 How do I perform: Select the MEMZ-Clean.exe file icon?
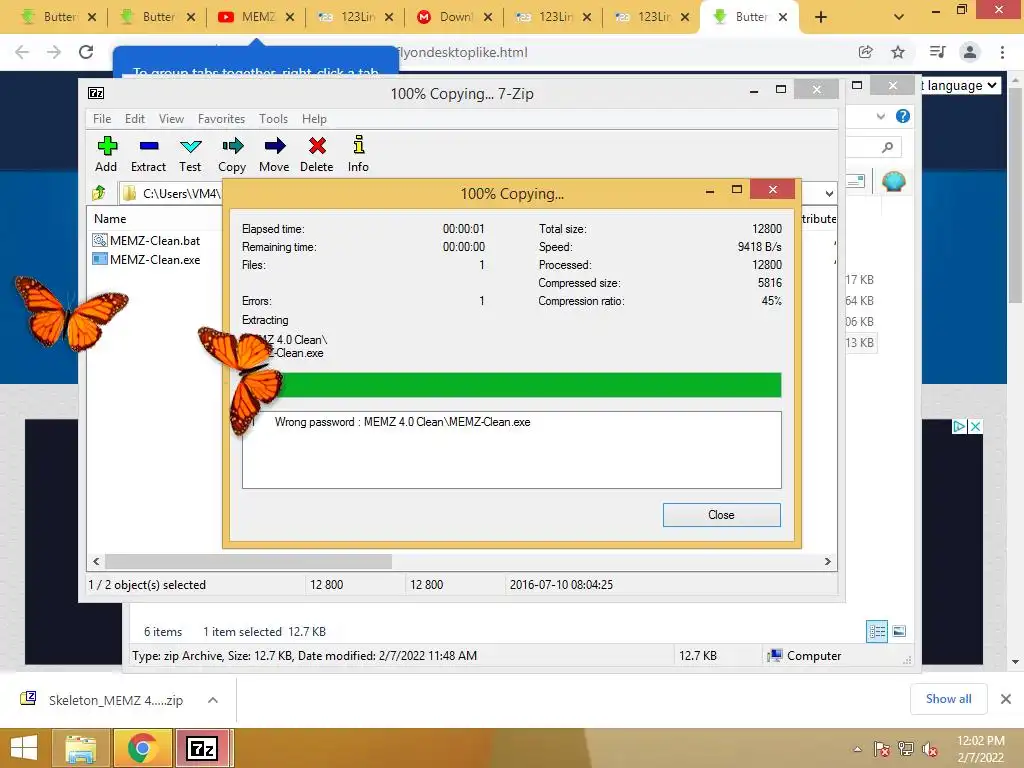pyautogui.click(x=99, y=259)
